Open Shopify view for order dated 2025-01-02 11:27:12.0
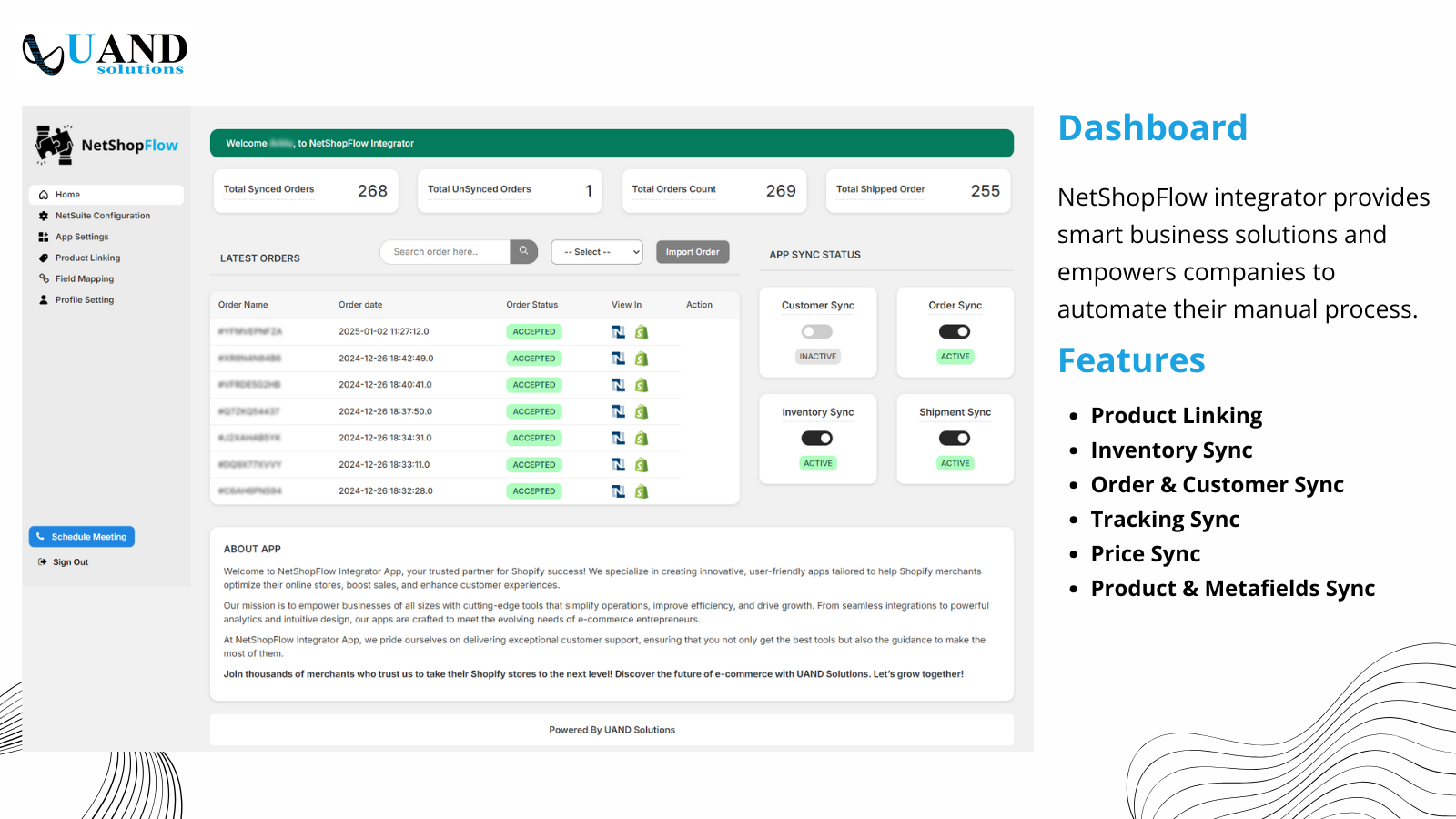The height and width of the screenshot is (819, 1456). click(642, 332)
